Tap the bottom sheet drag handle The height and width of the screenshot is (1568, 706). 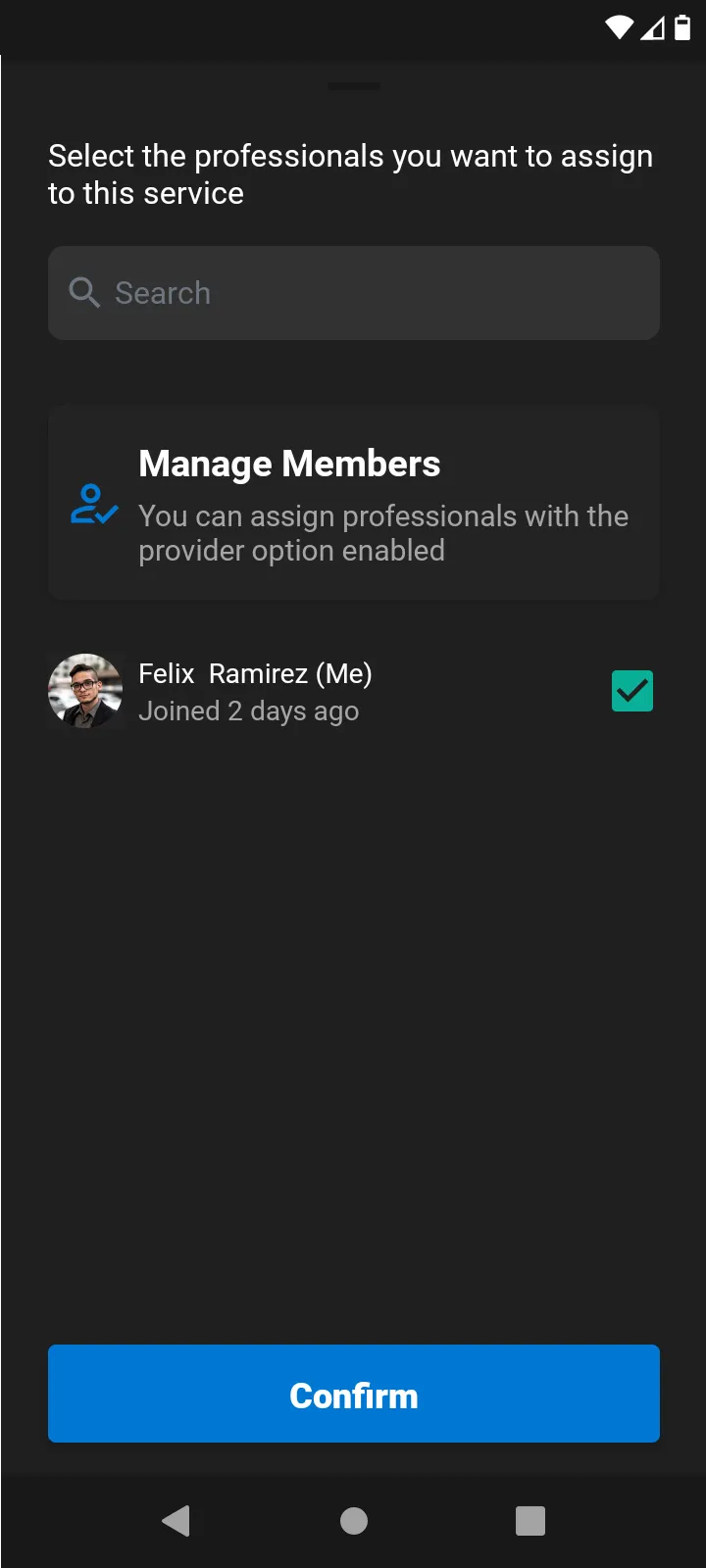point(354,86)
